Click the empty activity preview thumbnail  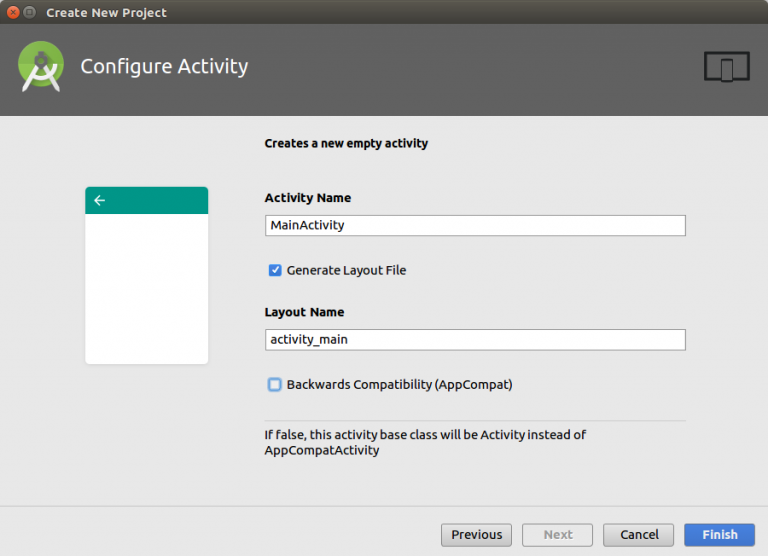pyautogui.click(x=146, y=275)
